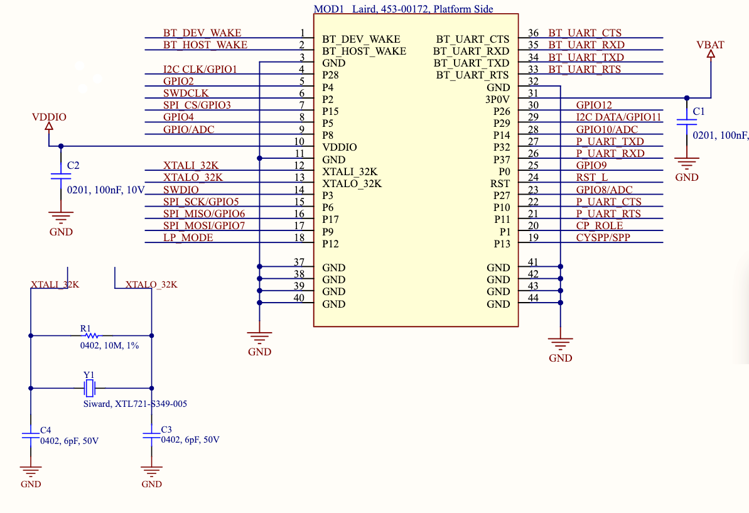Click the XTALO_32K label above the crystal circuit
The image size is (749, 513).
click(x=151, y=285)
